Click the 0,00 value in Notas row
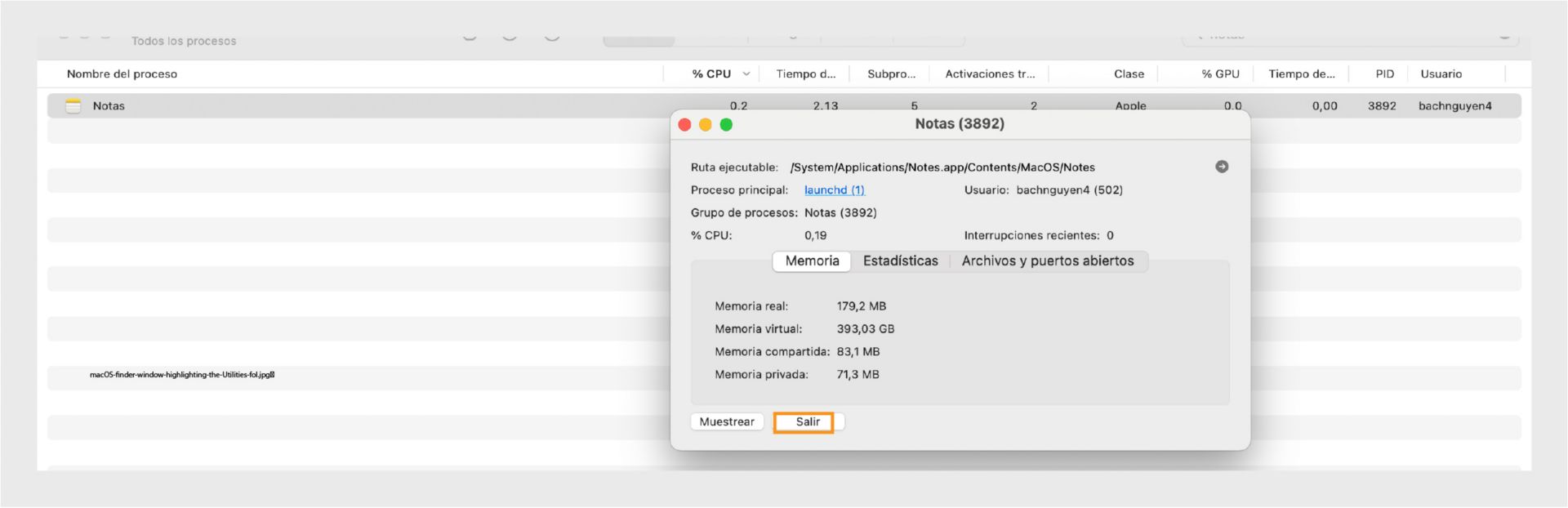 point(1325,106)
